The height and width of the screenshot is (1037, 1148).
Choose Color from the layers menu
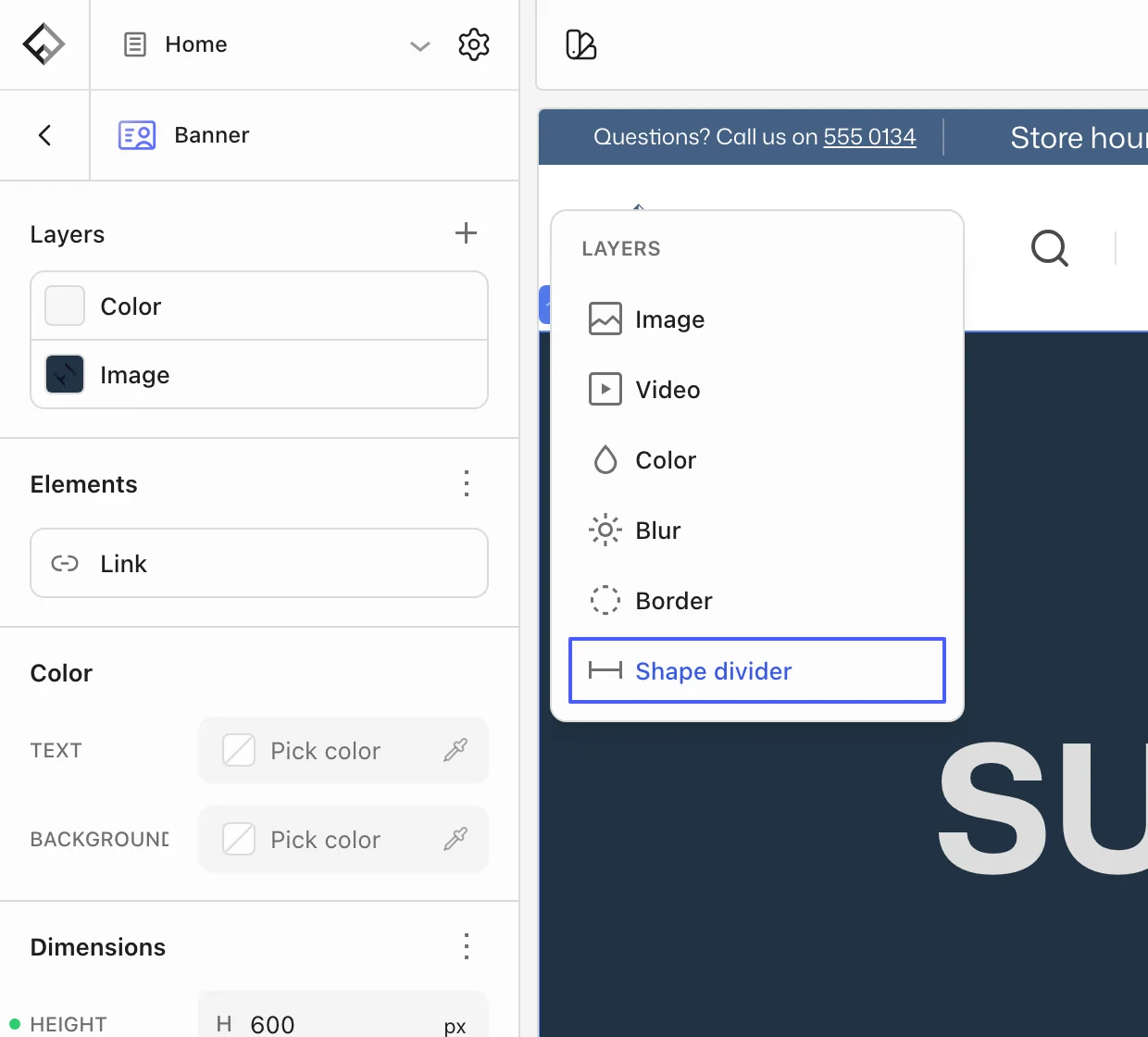pos(757,460)
